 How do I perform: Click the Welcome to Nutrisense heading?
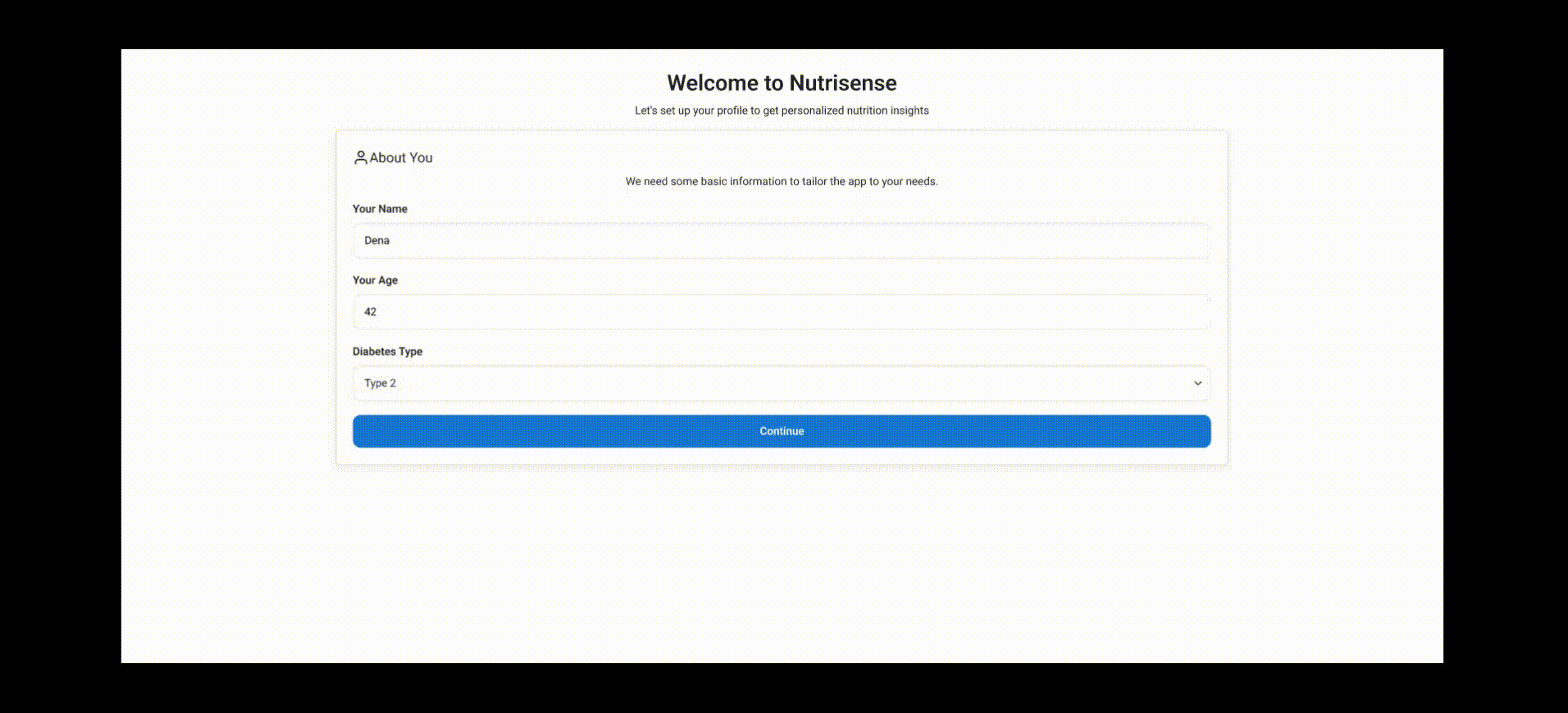pos(782,83)
